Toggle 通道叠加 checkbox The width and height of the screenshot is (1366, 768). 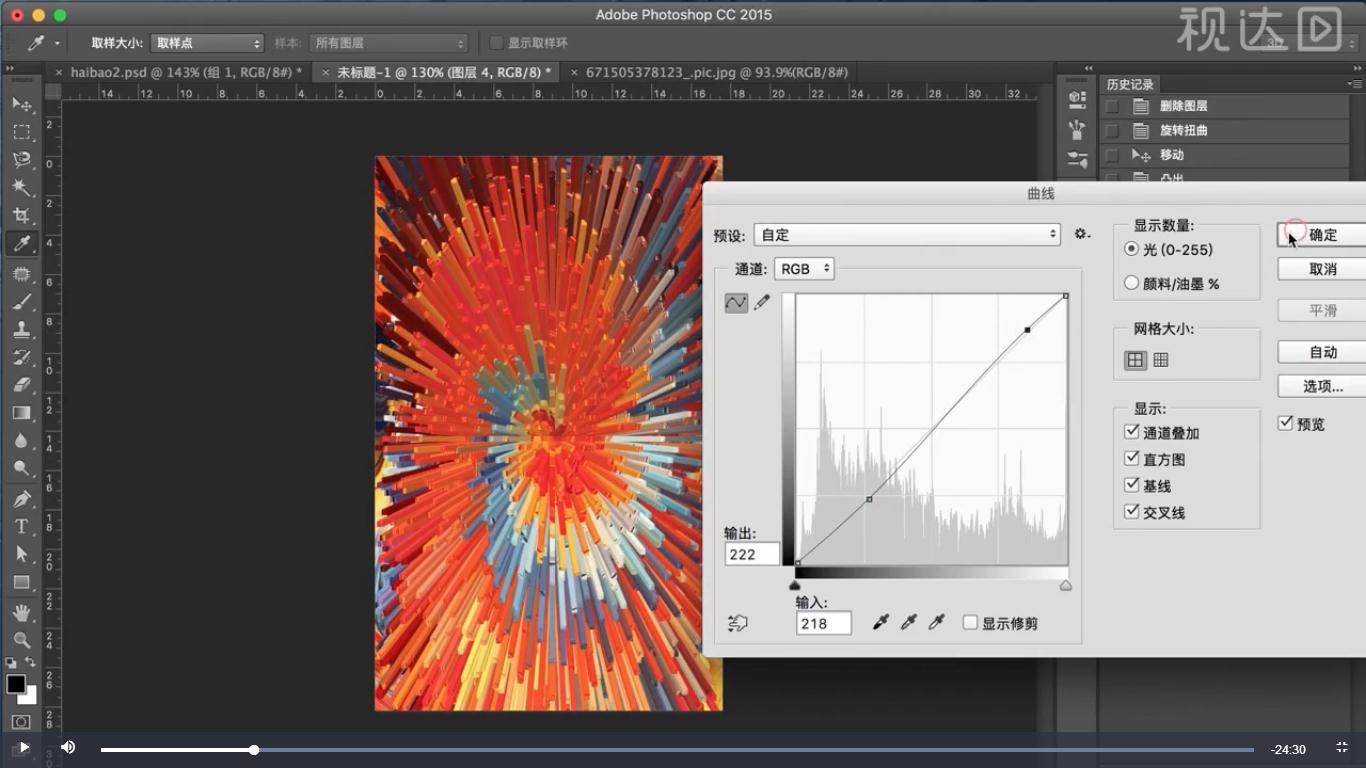tap(1132, 432)
